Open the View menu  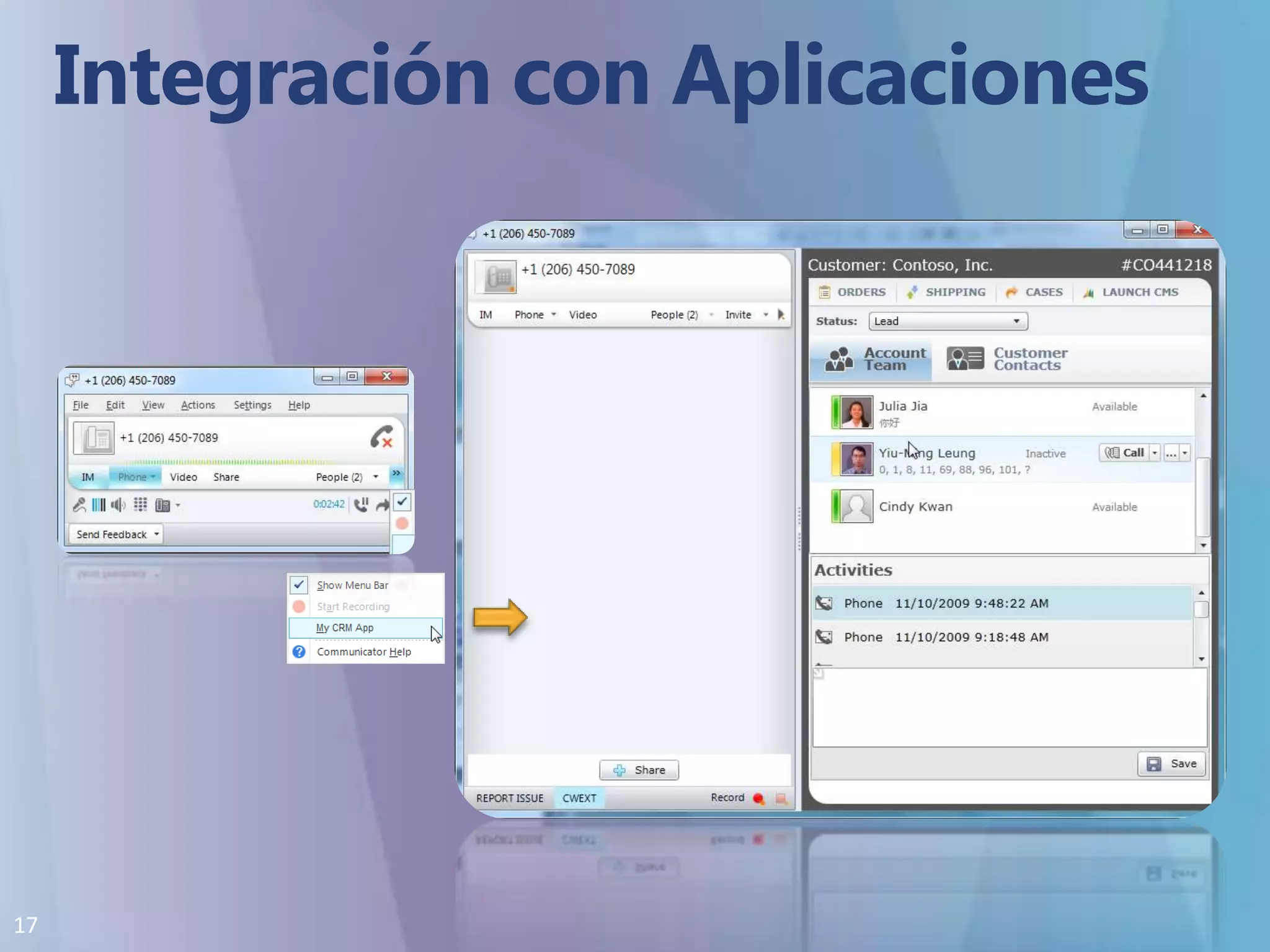tap(153, 405)
